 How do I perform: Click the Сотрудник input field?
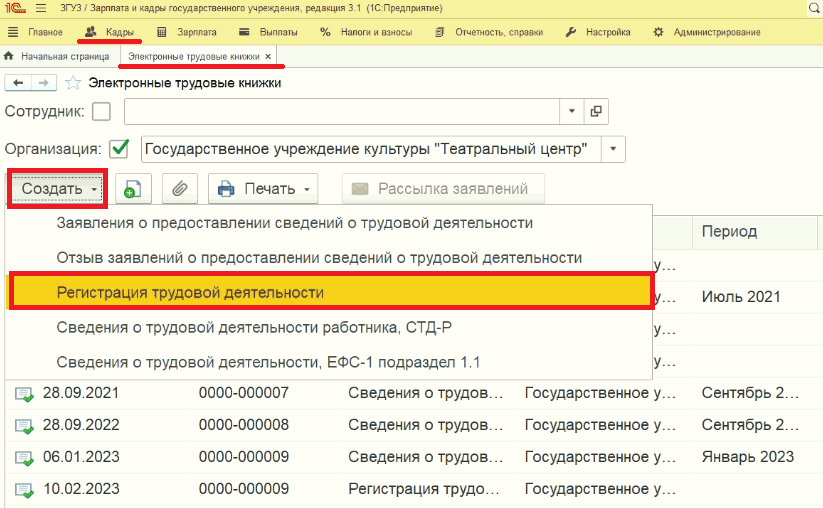(342, 111)
